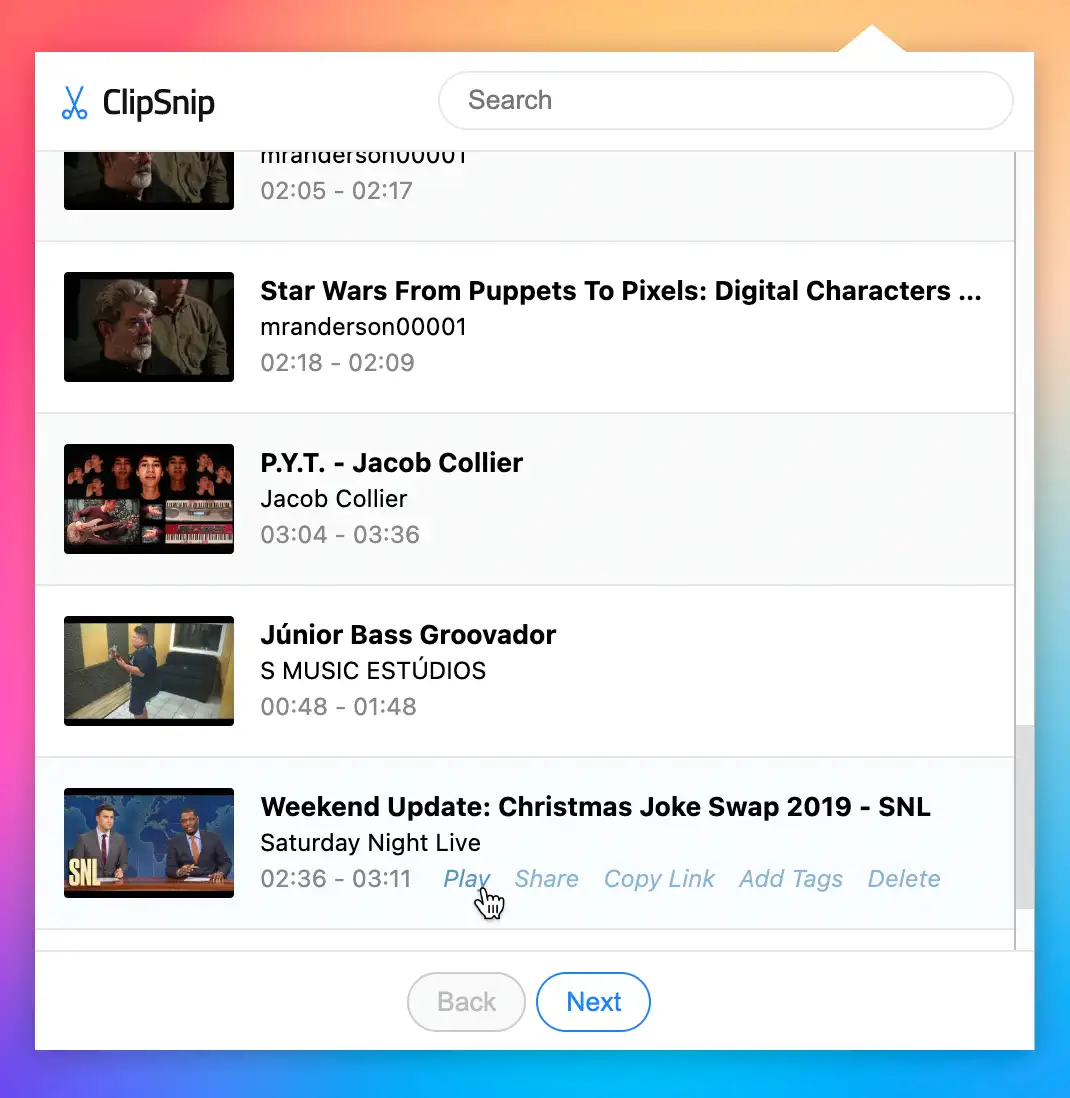Click the 02:36 - 03:11 time range
This screenshot has height=1098, width=1070.
tap(335, 878)
